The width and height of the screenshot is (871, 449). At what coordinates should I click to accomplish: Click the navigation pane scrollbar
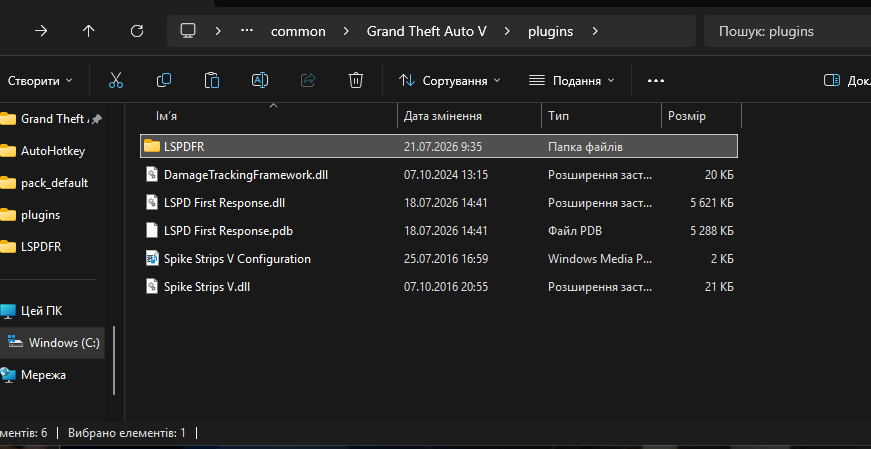[x=114, y=360]
